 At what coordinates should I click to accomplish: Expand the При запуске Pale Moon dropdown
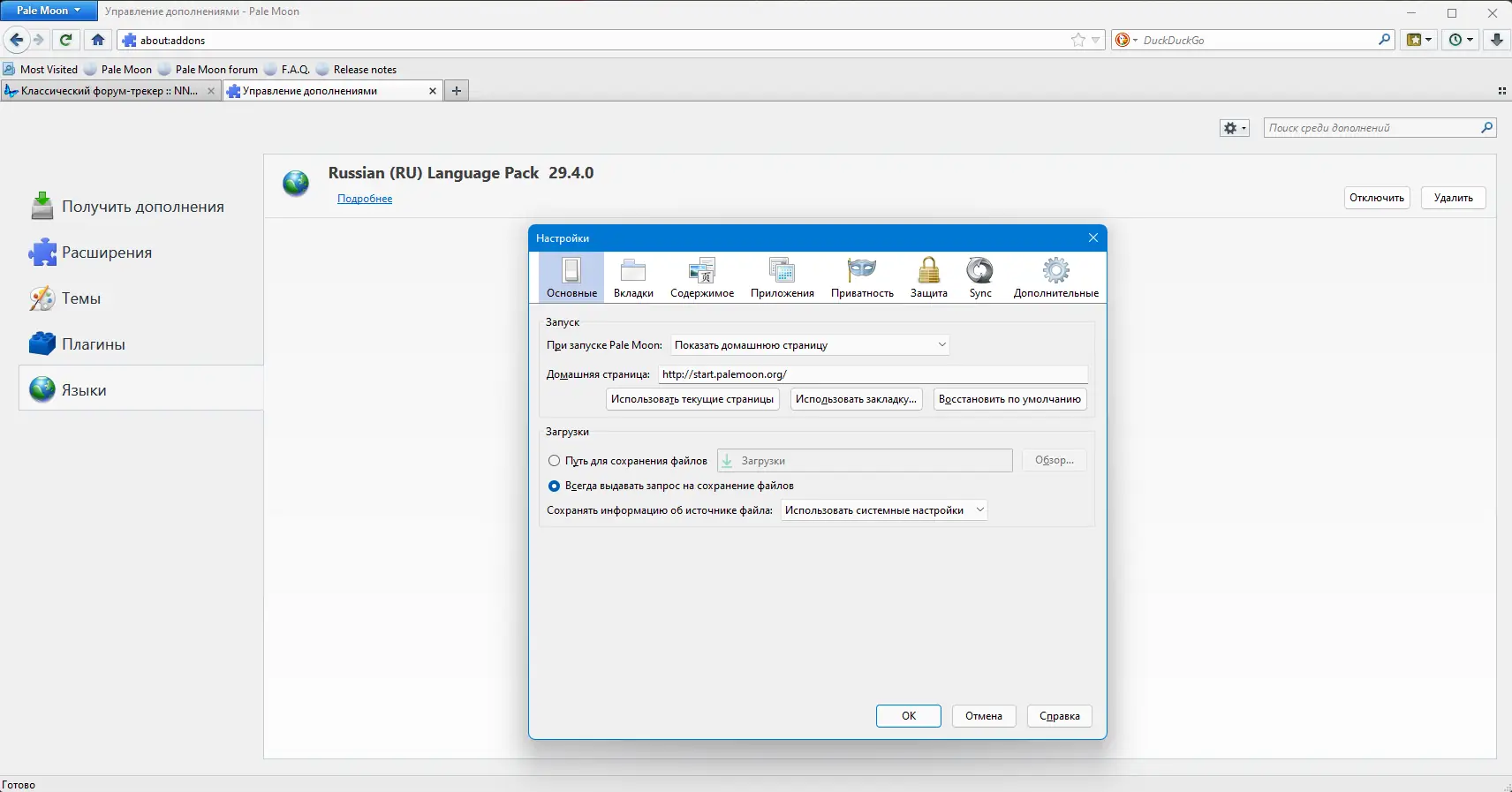tap(810, 345)
